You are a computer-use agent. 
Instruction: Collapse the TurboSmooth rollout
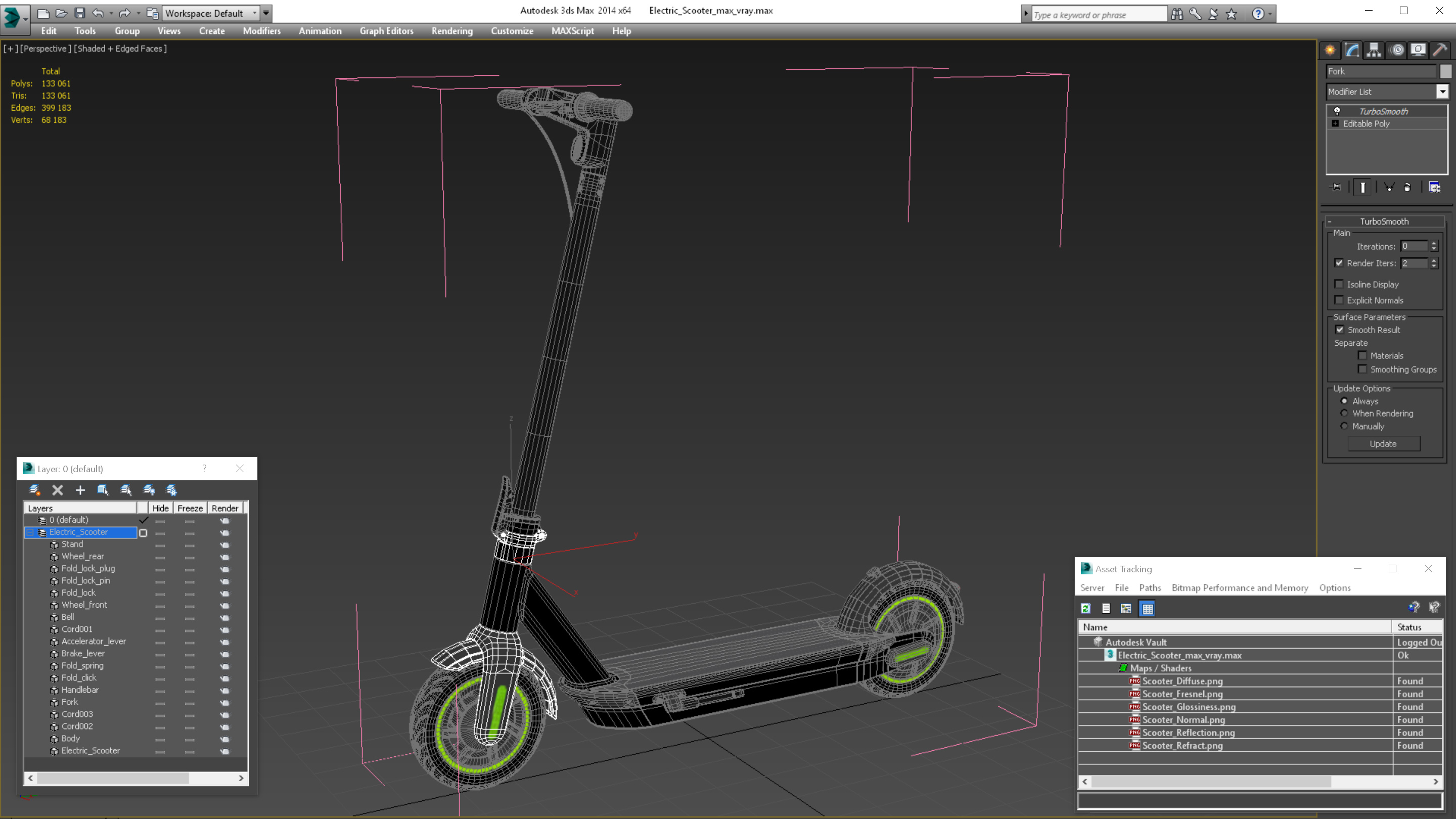(1330, 221)
